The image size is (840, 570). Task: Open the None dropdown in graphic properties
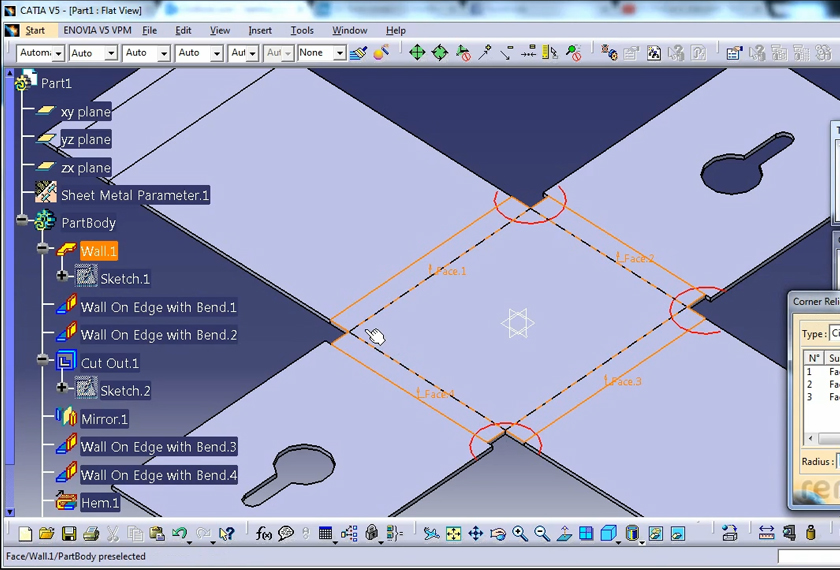pyautogui.click(x=340, y=53)
